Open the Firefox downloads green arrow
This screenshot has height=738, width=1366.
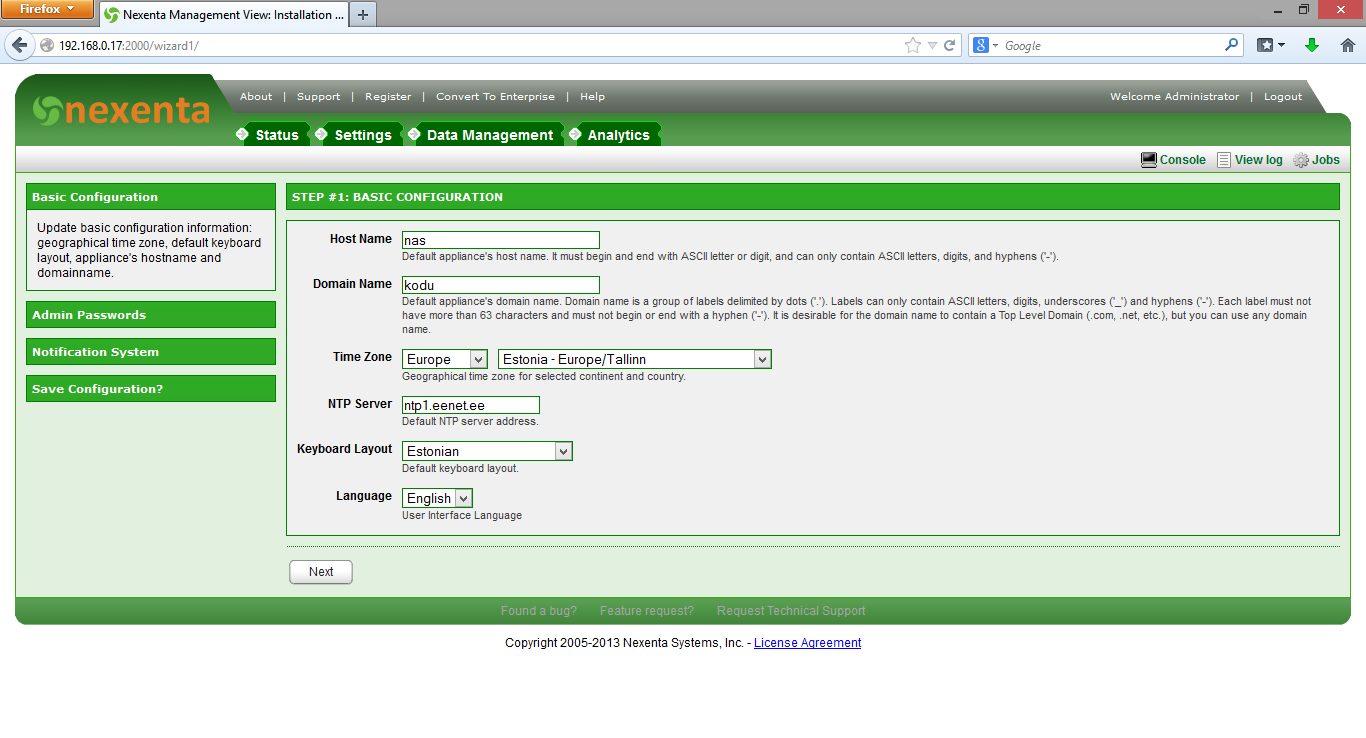click(x=1312, y=45)
